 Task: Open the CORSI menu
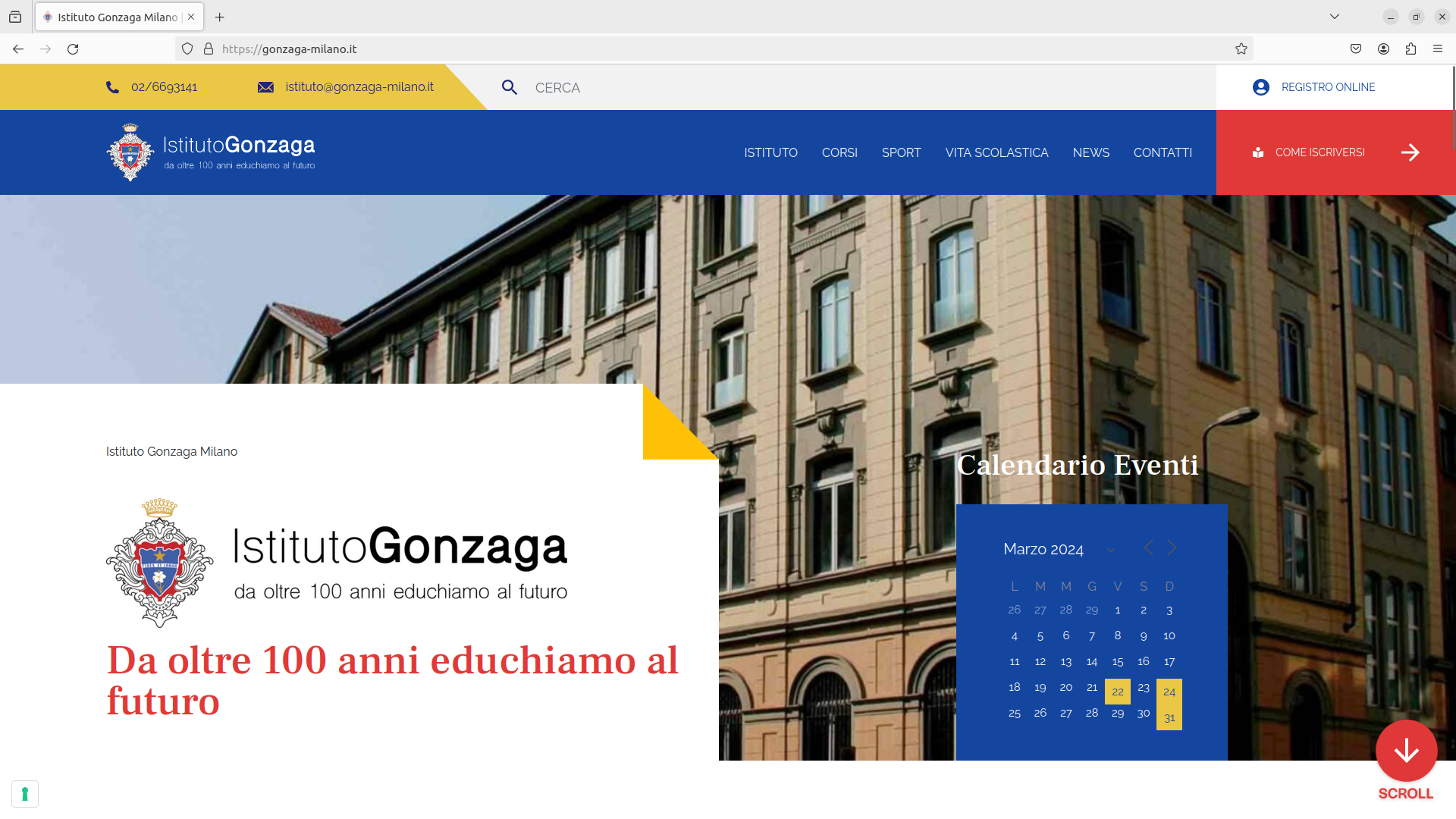(839, 152)
